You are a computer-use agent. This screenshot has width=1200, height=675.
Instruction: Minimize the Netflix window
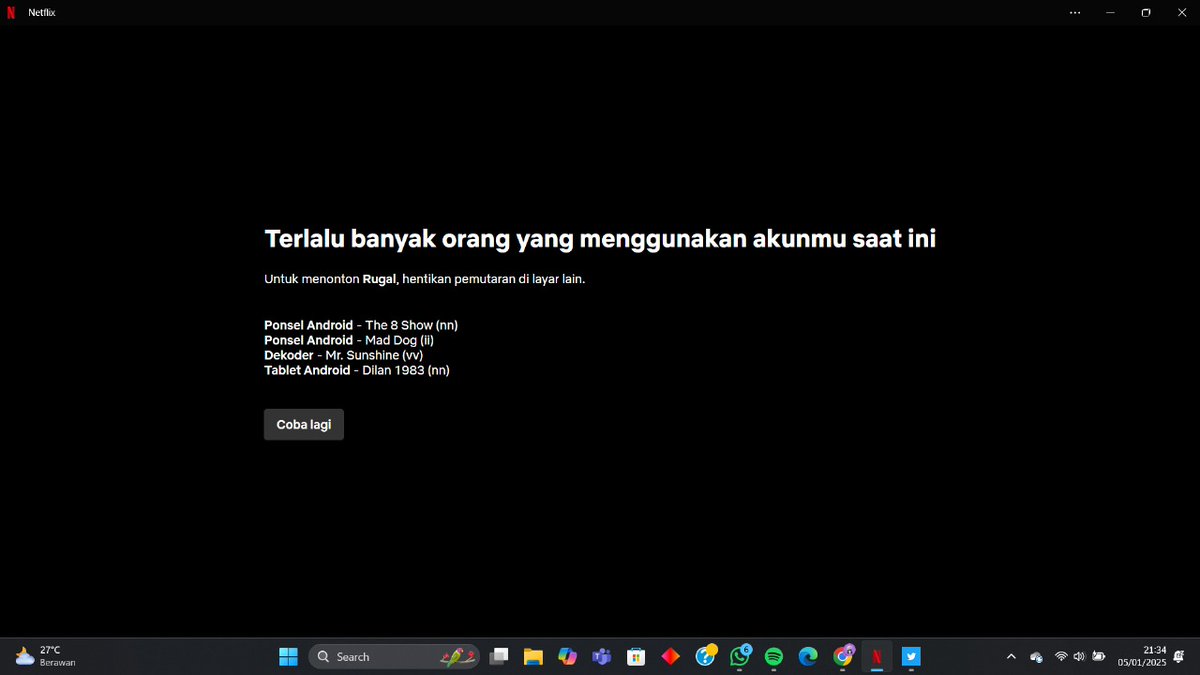(1110, 13)
